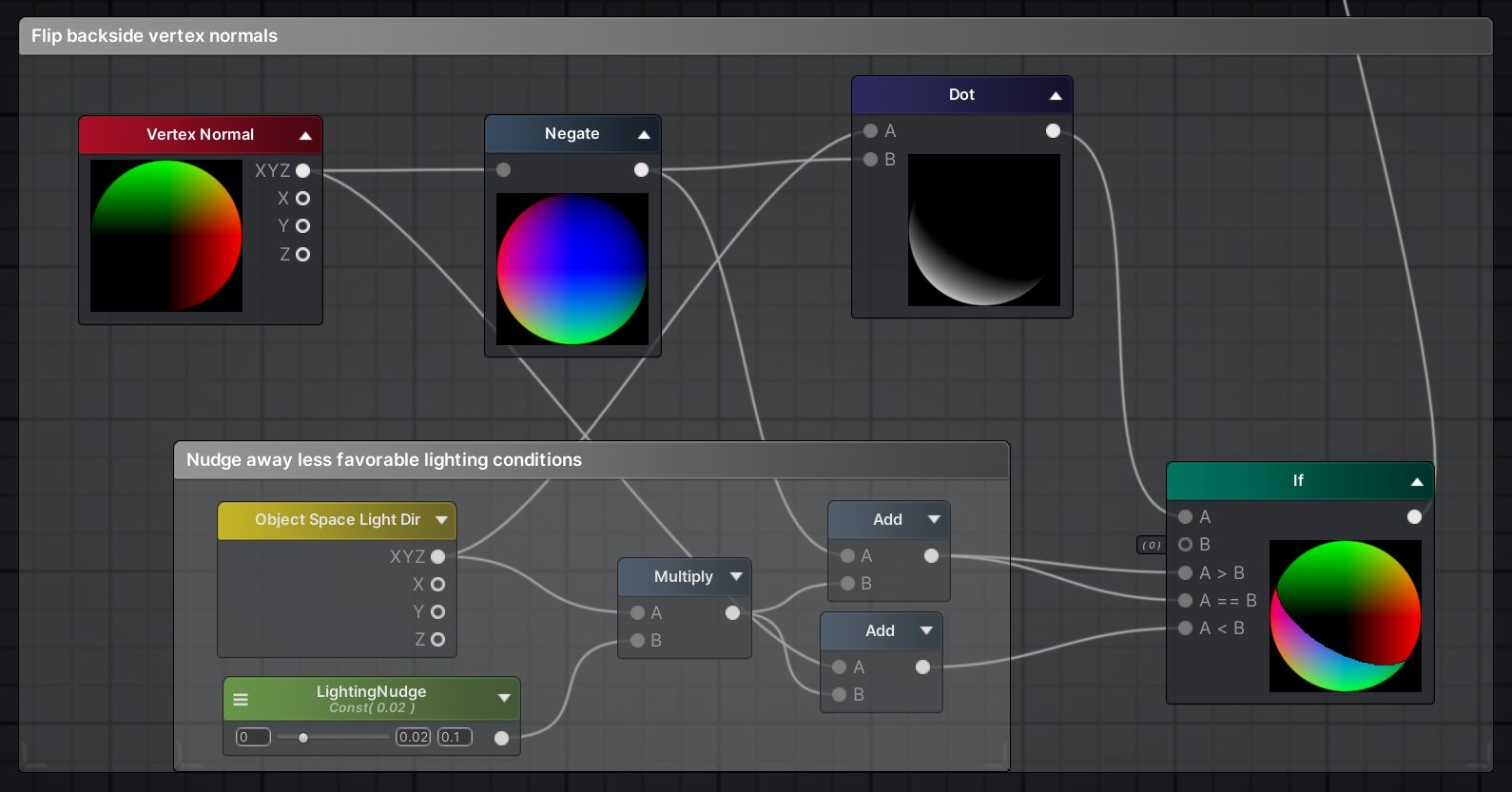The image size is (1512, 792).
Task: Select Object Space Light Dir Z port
Action: pyautogui.click(x=437, y=640)
